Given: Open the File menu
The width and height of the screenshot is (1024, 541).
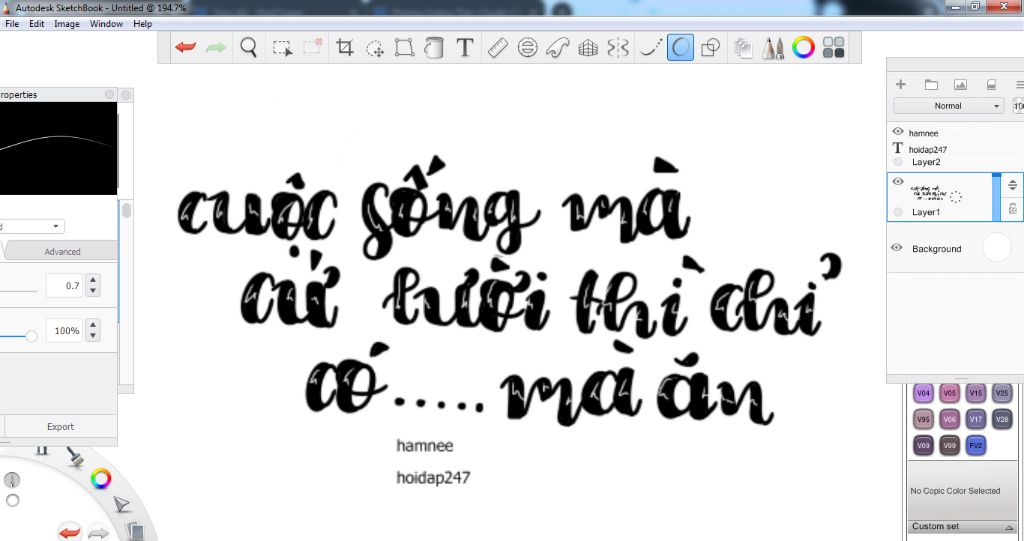Looking at the screenshot, I should (12, 24).
